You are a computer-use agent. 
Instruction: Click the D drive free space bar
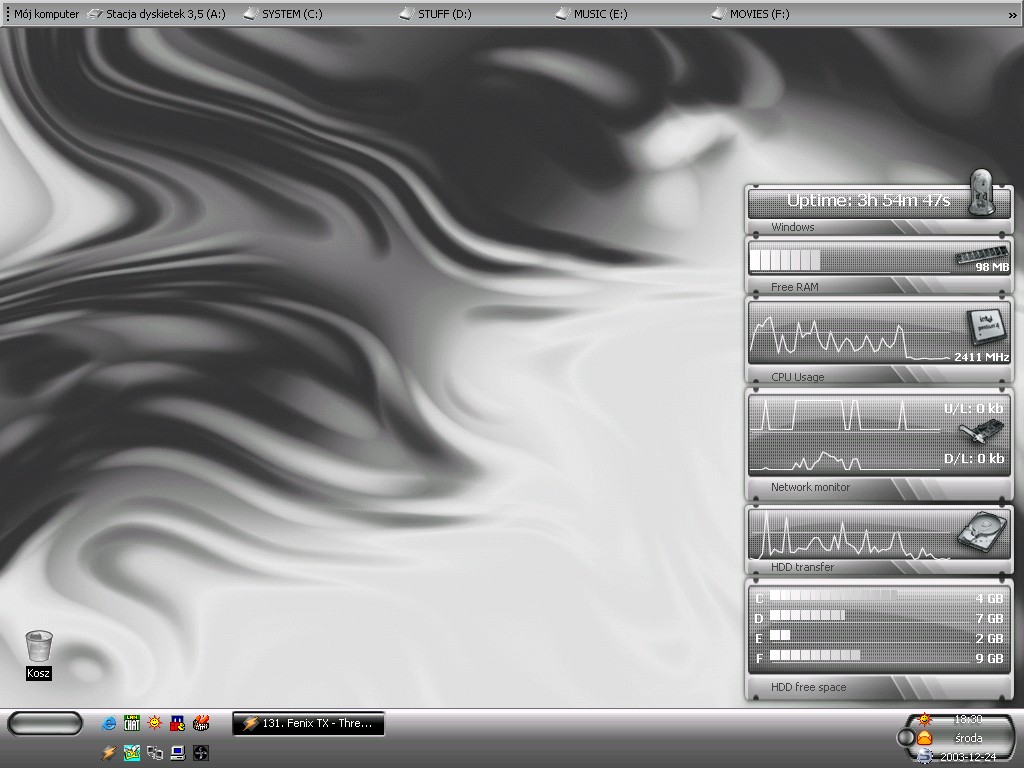[x=807, y=615]
